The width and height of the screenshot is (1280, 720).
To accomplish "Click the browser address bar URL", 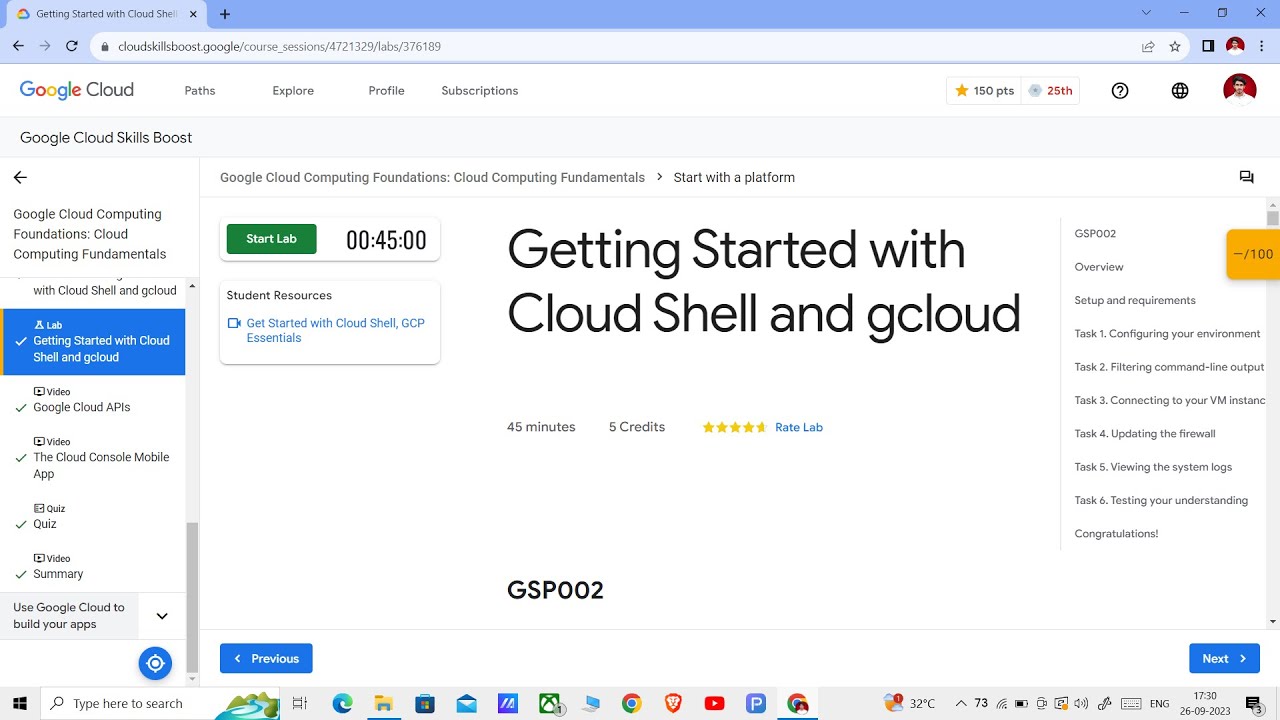I will [279, 46].
